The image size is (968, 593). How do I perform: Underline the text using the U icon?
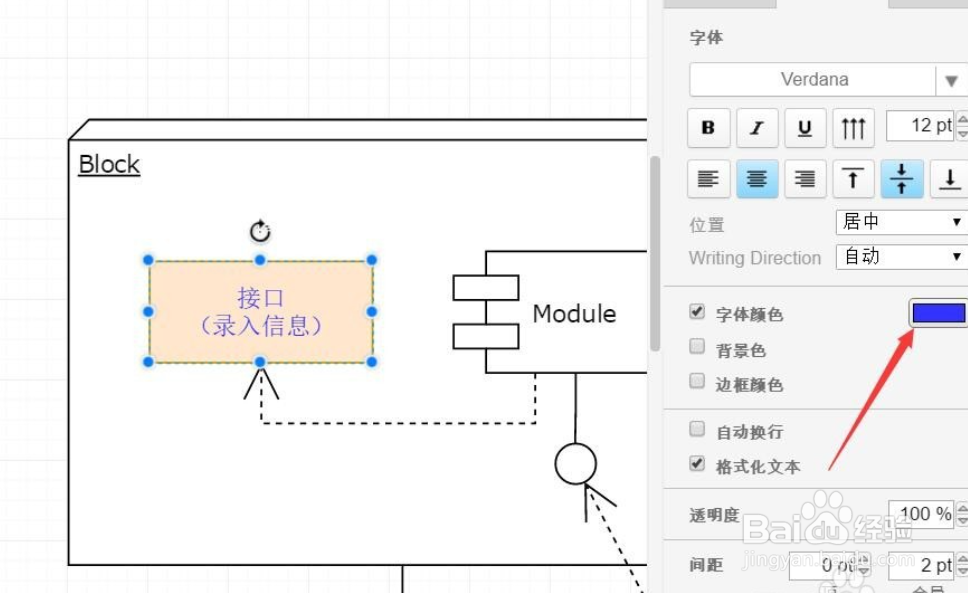805,128
